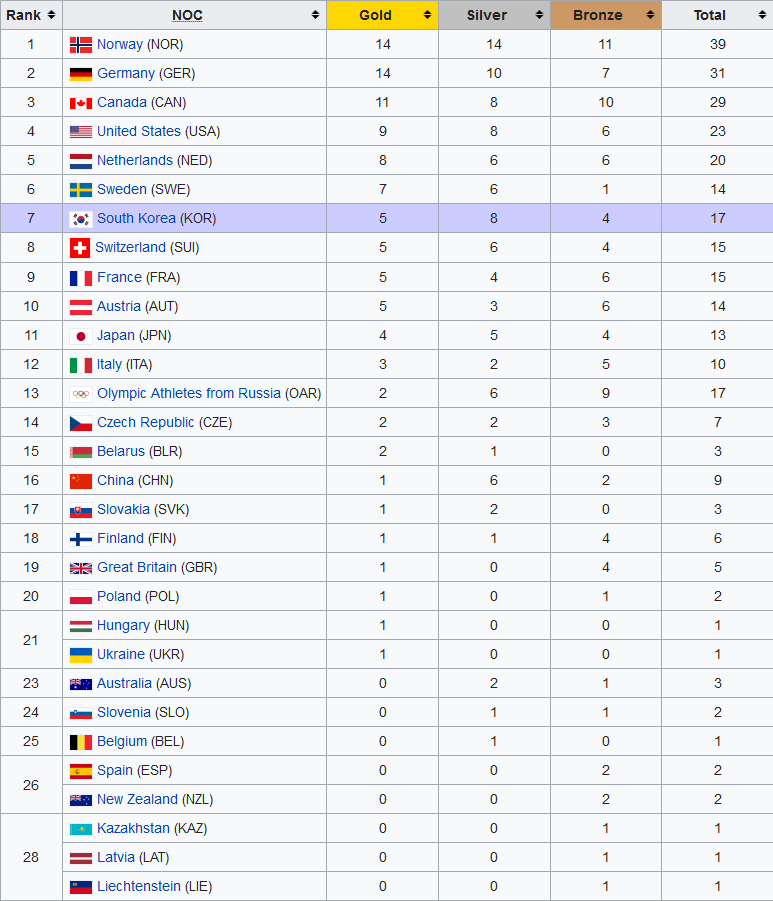Click the Netherlands flag icon
Viewport: 773px width, 901px height.
[80, 161]
